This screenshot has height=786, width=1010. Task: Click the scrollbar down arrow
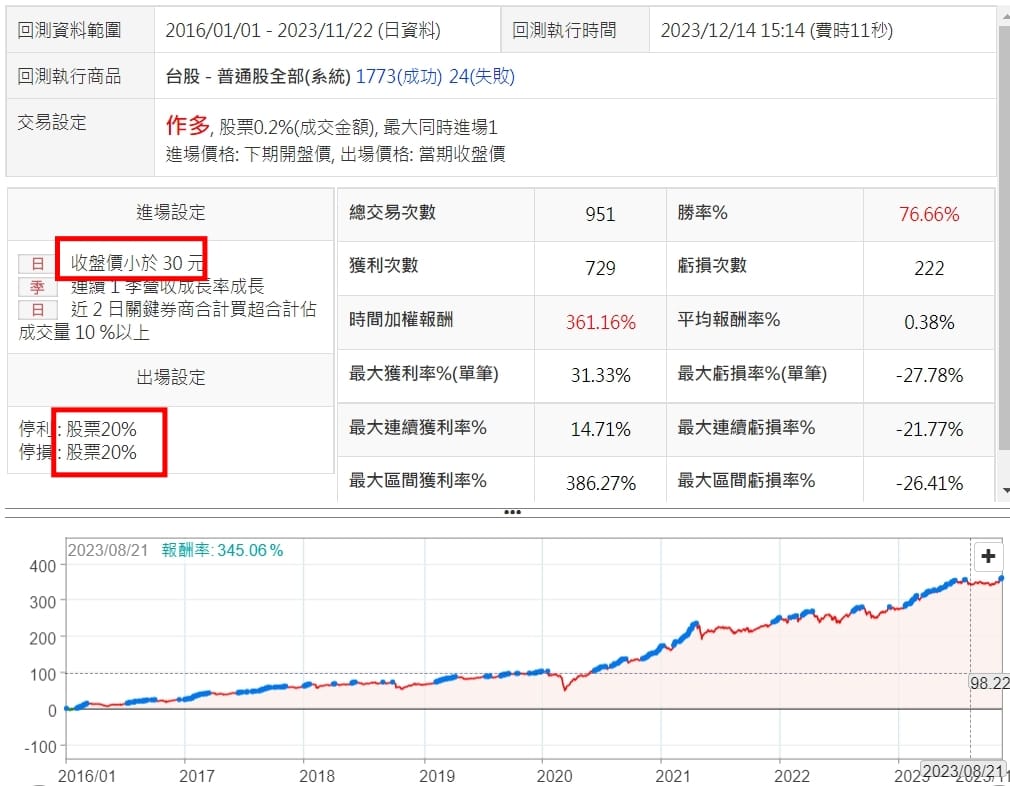pos(1003,490)
